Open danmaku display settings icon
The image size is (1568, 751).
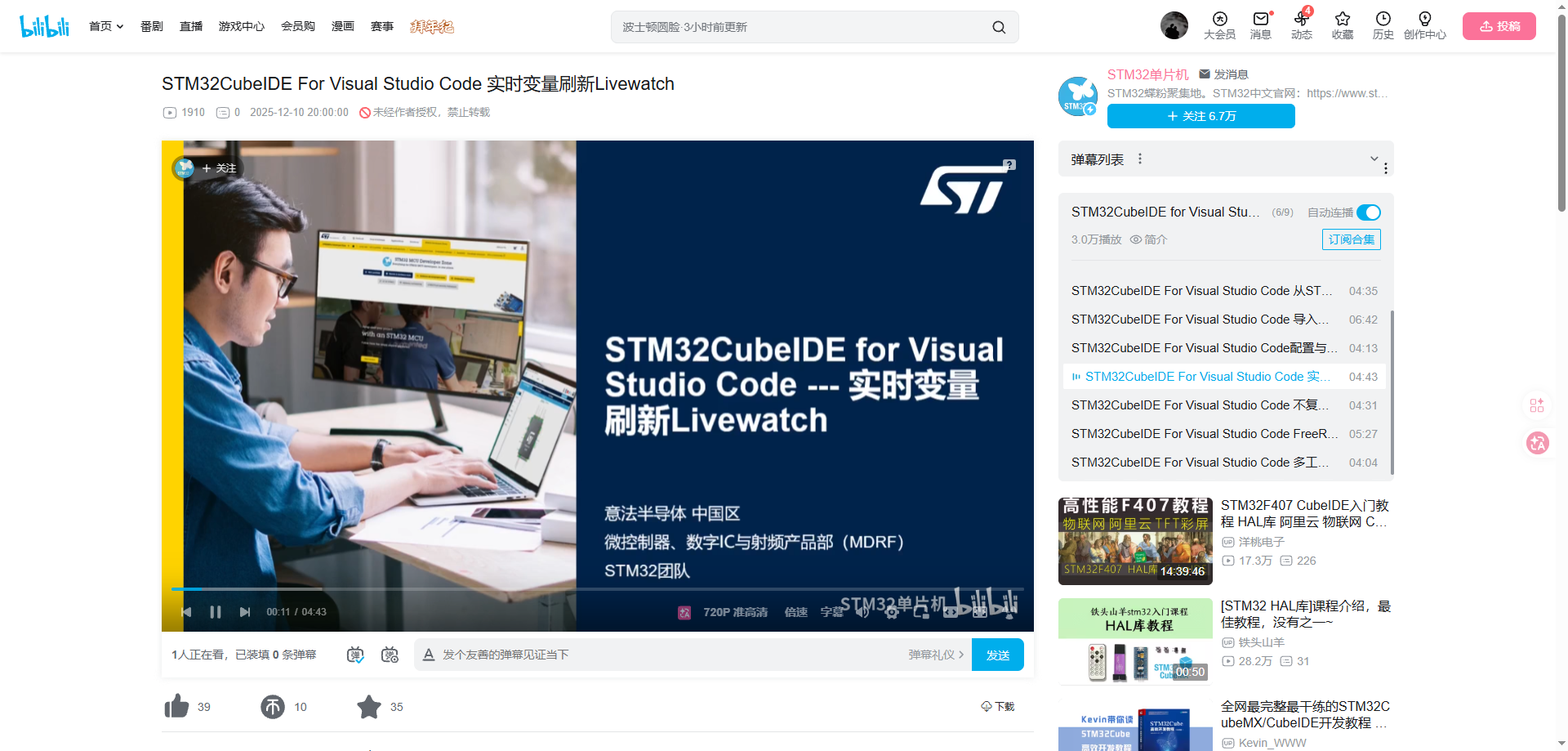pos(390,655)
